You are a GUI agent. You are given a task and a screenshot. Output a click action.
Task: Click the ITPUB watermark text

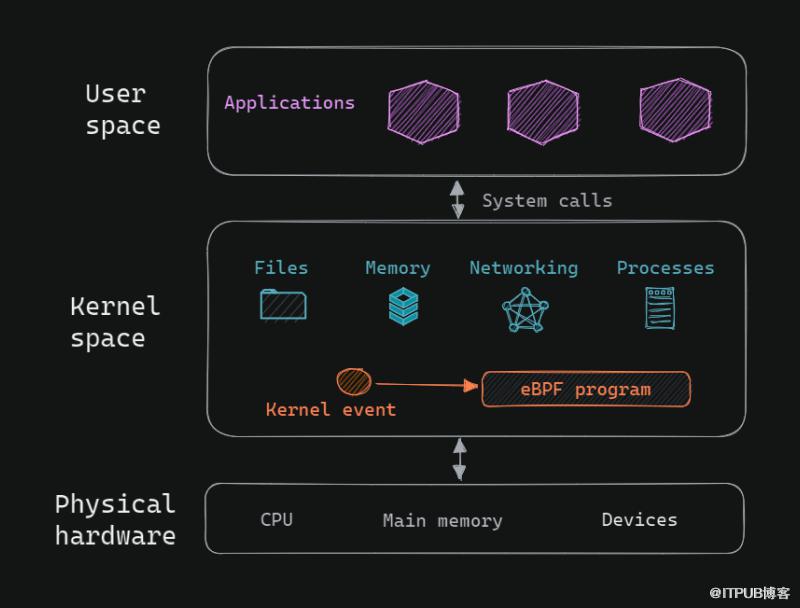tap(749, 593)
